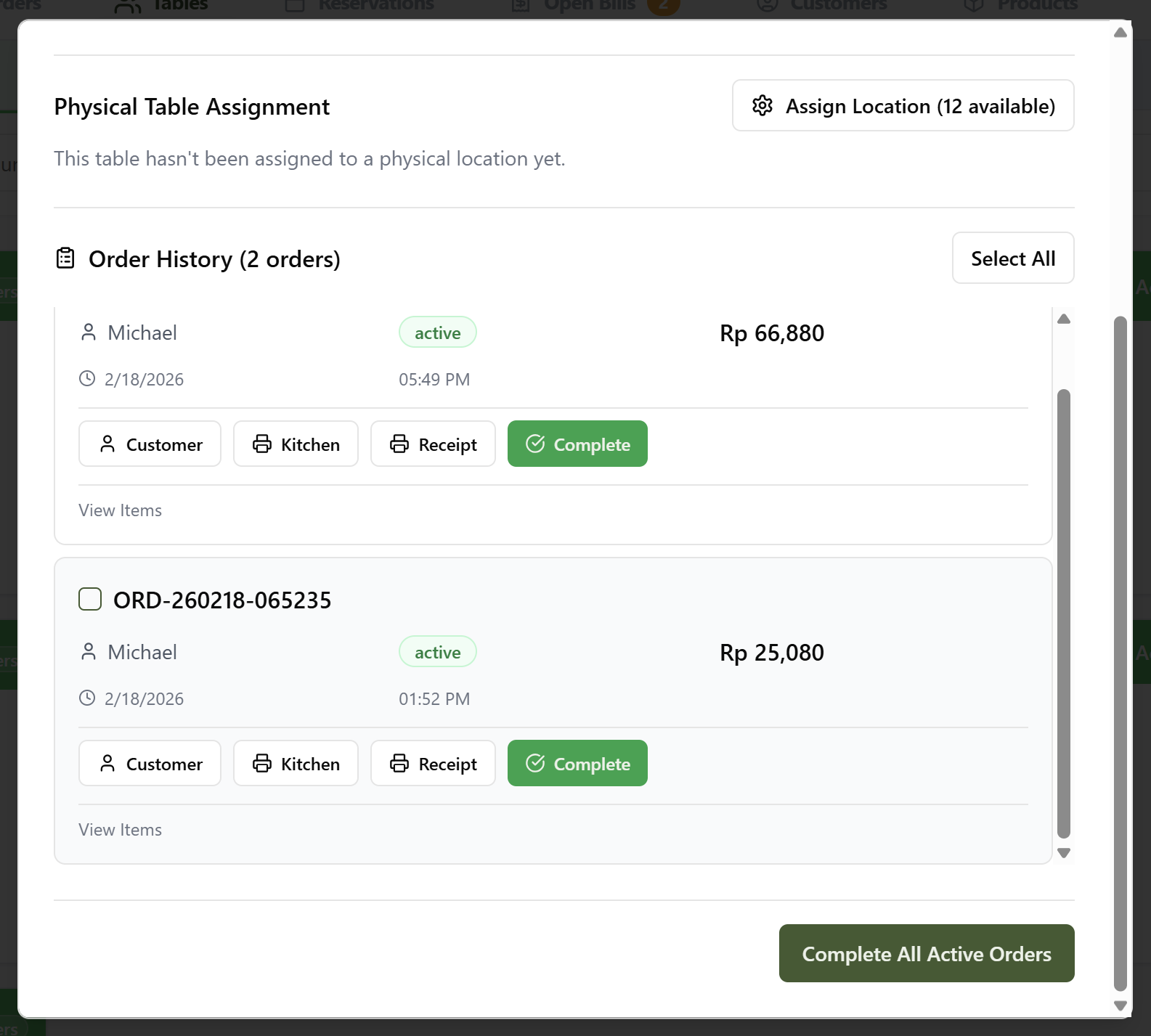Complete the 05:49 PM order
The image size is (1151, 1036).
577,444
